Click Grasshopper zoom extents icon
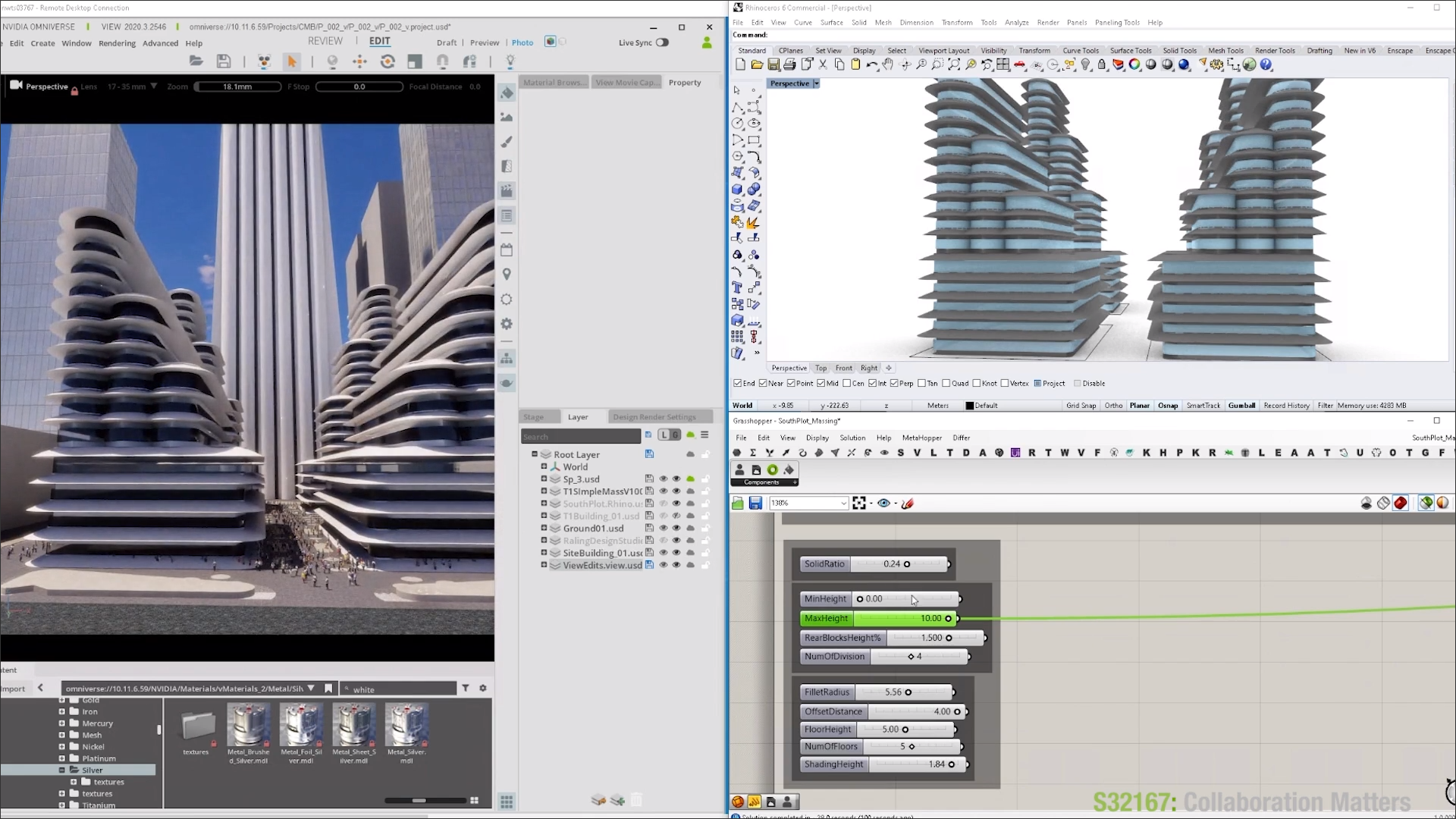 859,504
